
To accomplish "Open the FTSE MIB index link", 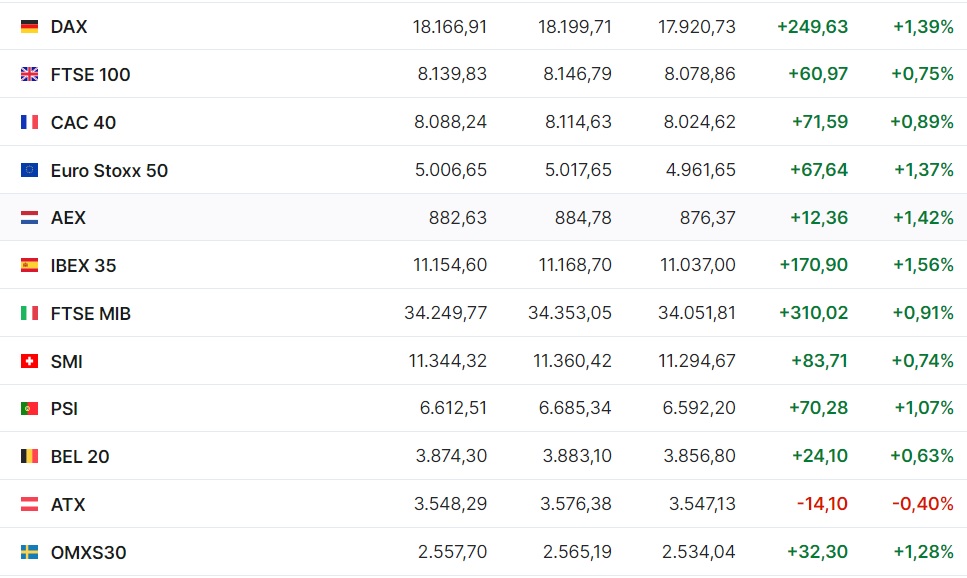I will point(91,313).
